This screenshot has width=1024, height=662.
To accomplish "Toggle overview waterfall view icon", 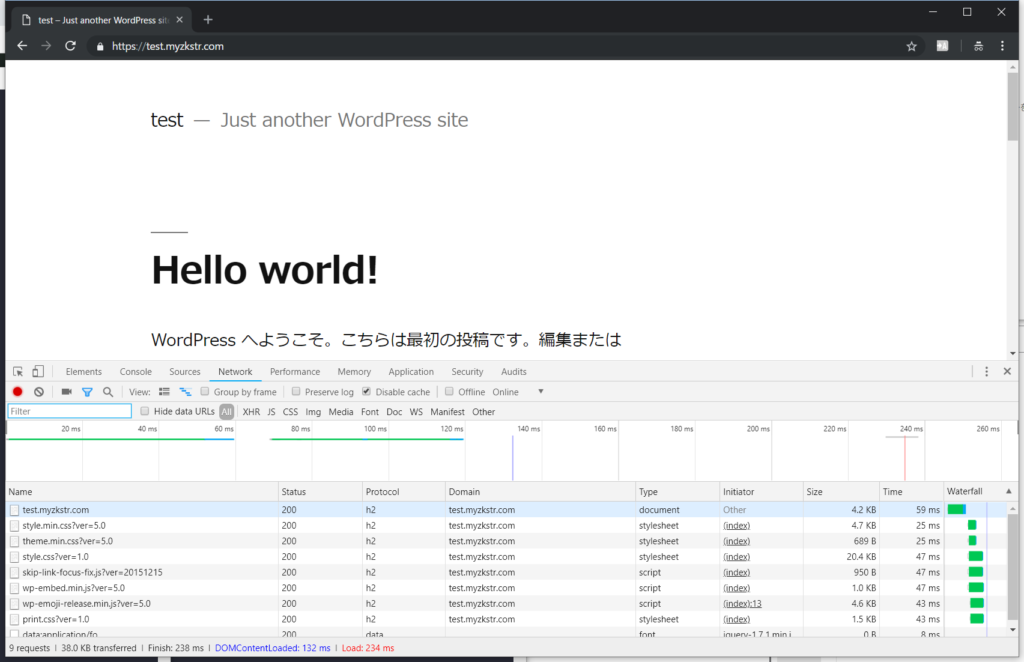I will click(185, 392).
